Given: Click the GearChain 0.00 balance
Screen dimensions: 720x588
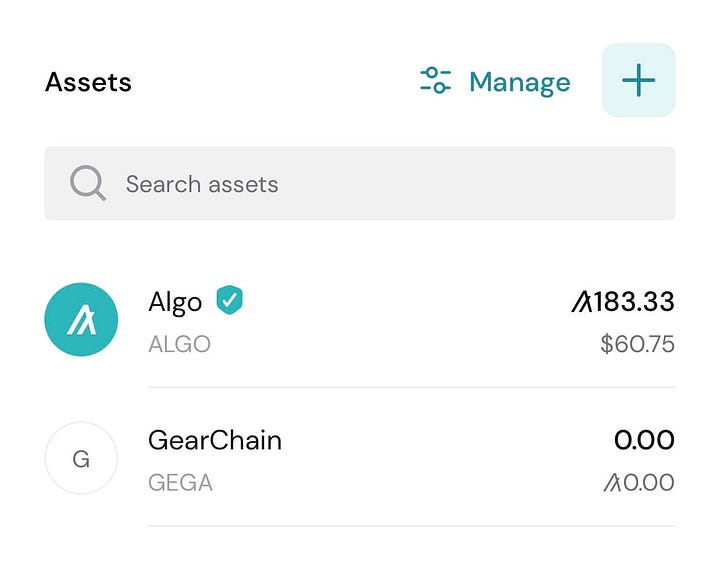Looking at the screenshot, I should click(x=644, y=440).
